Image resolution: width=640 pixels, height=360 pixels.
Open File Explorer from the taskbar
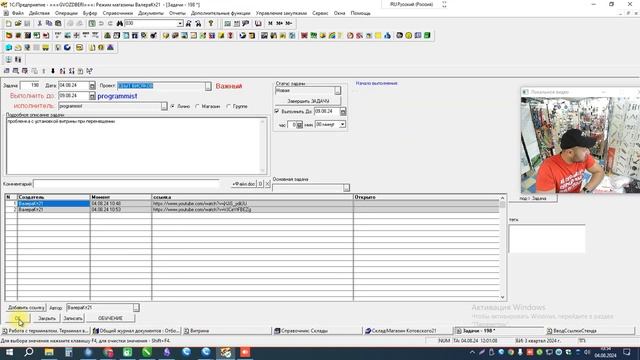click(49, 352)
